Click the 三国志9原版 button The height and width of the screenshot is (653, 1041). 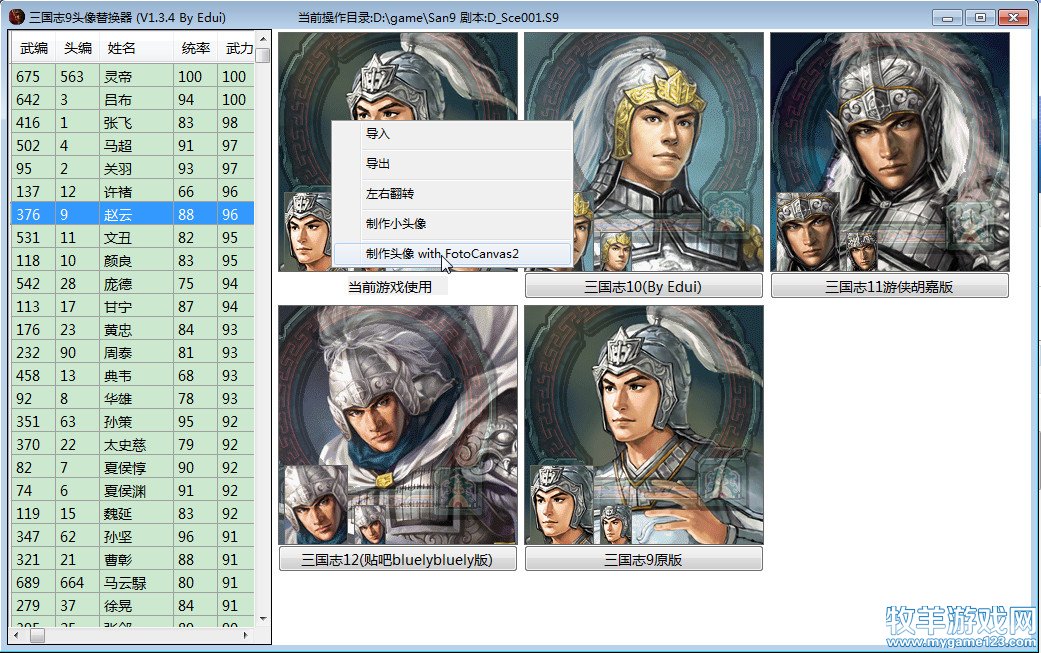(x=643, y=559)
